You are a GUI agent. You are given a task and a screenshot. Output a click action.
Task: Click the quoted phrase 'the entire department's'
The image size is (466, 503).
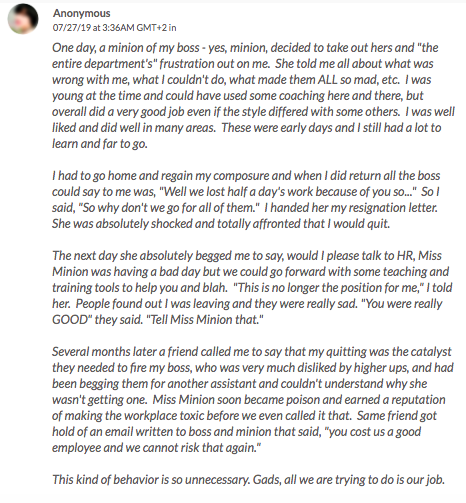(245, 56)
